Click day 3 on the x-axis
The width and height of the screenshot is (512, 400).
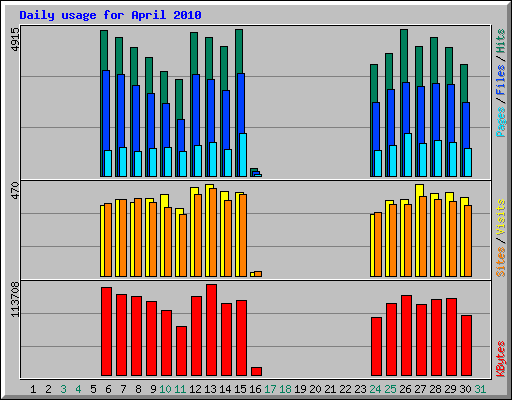63,389
